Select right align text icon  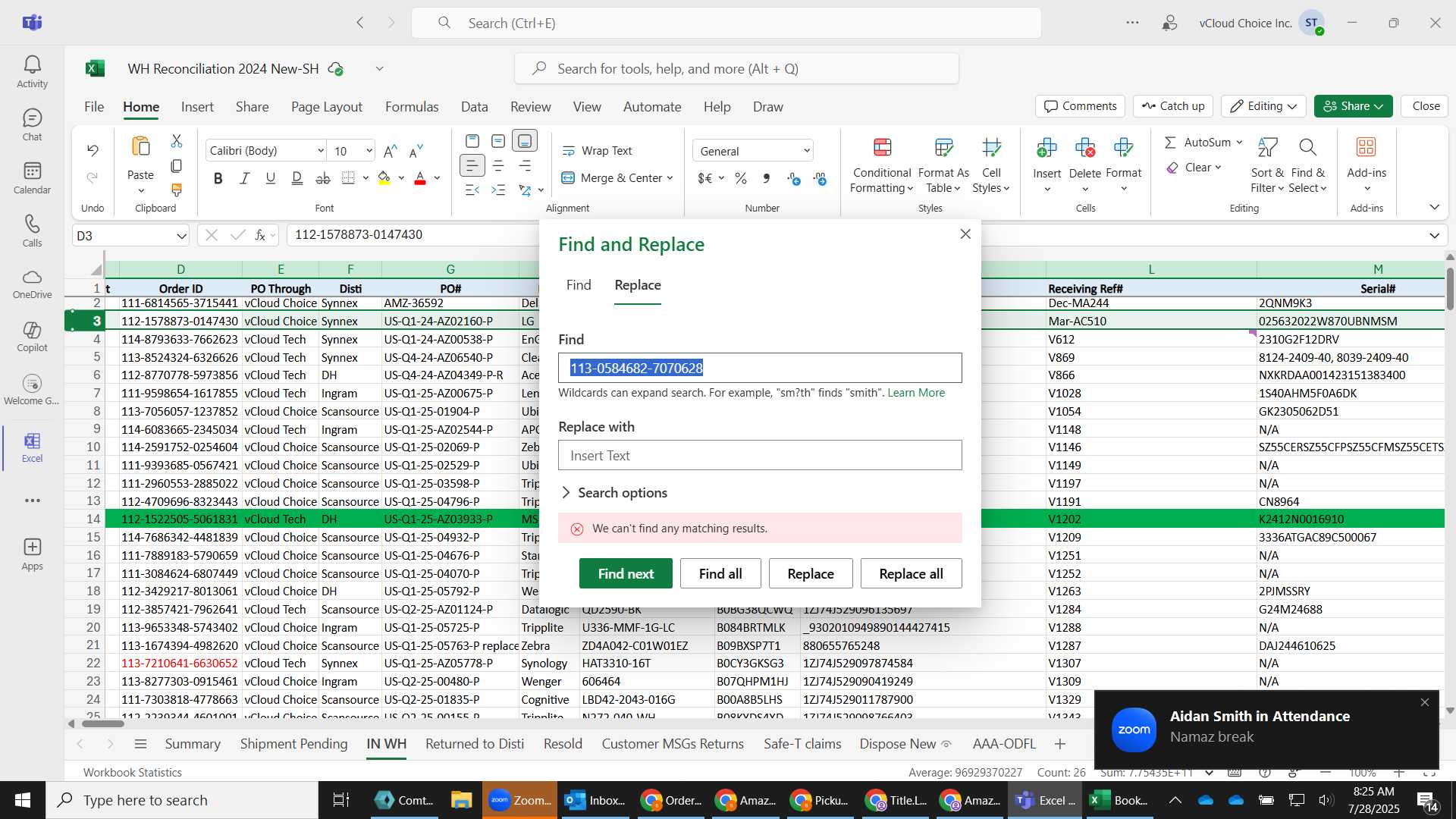[x=525, y=165]
